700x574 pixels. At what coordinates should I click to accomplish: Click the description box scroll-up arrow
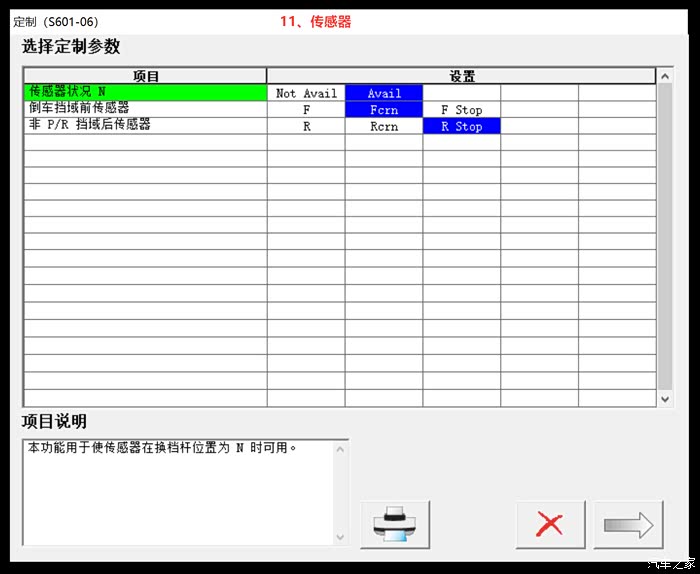pos(341,449)
